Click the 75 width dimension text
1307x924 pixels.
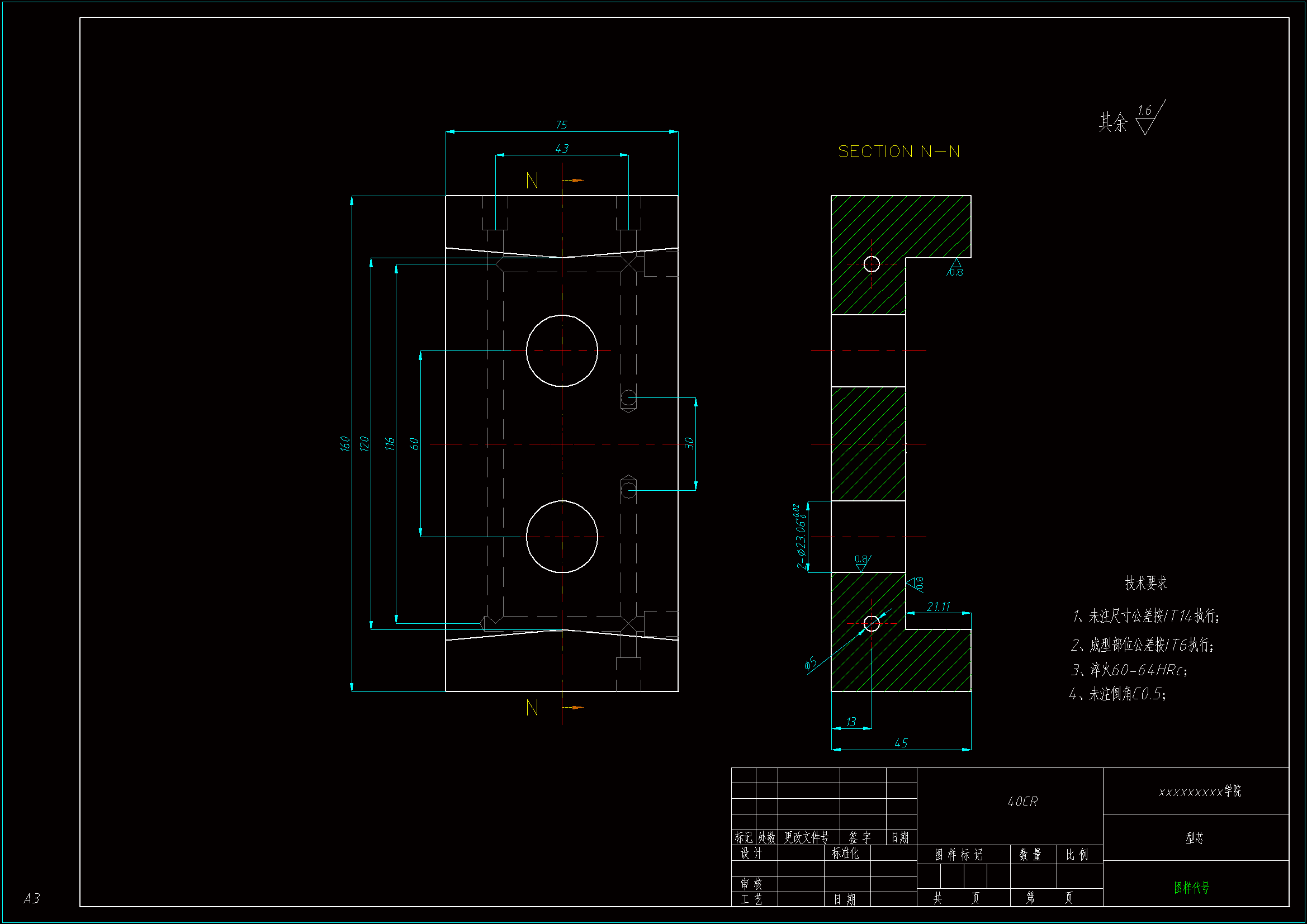point(561,125)
